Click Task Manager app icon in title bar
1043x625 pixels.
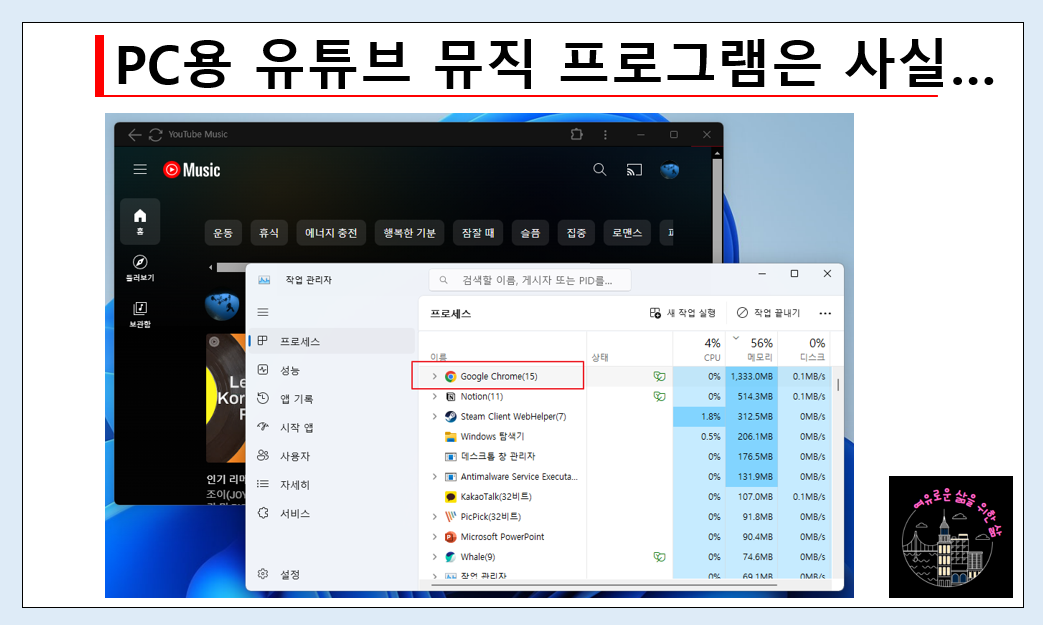pos(264,280)
